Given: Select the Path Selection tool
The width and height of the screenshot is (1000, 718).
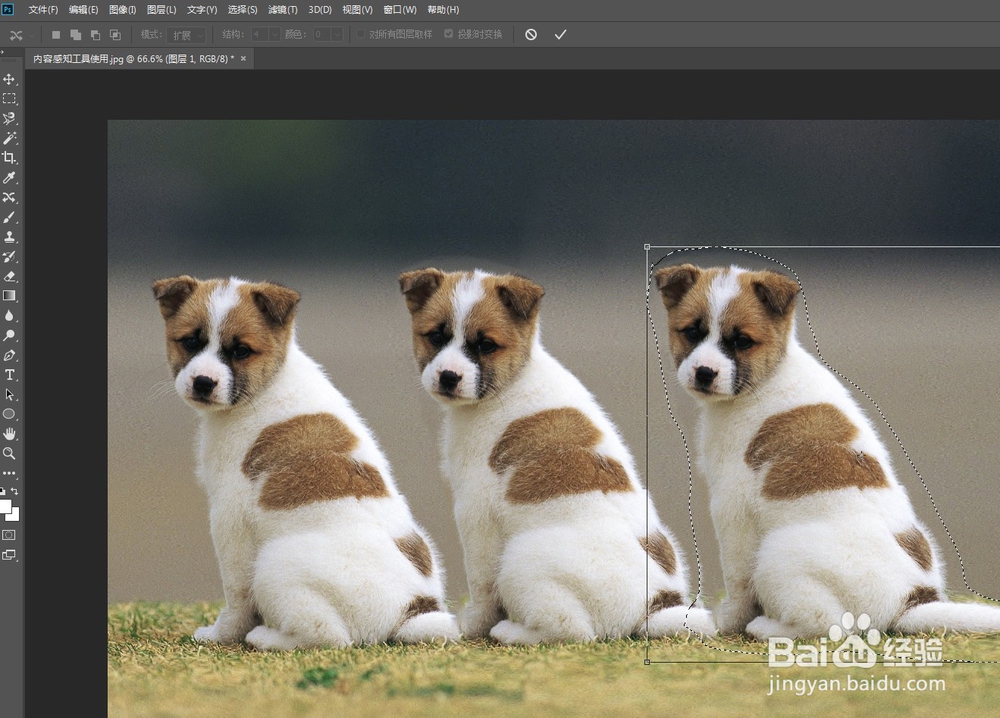Looking at the screenshot, I should tap(9, 395).
